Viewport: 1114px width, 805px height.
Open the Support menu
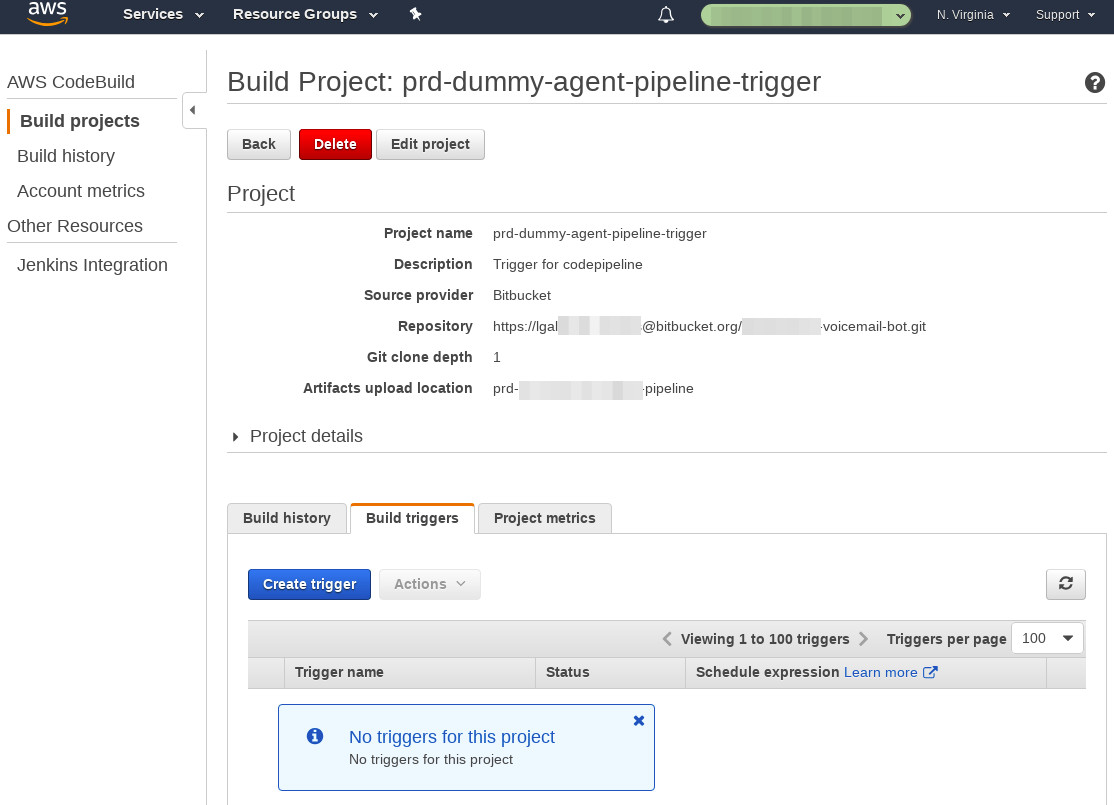click(1065, 15)
